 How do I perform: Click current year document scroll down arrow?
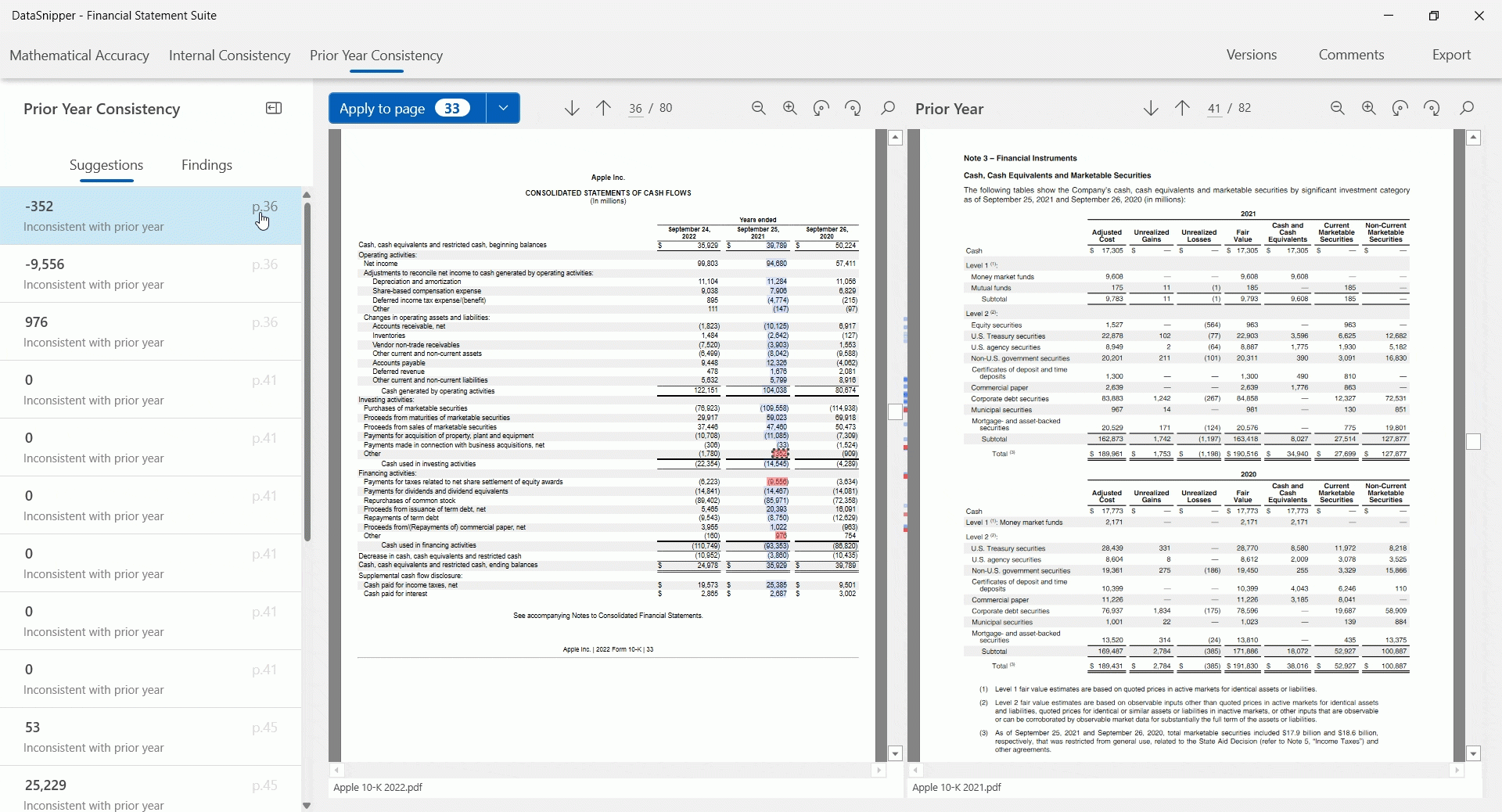pyautogui.click(x=896, y=754)
